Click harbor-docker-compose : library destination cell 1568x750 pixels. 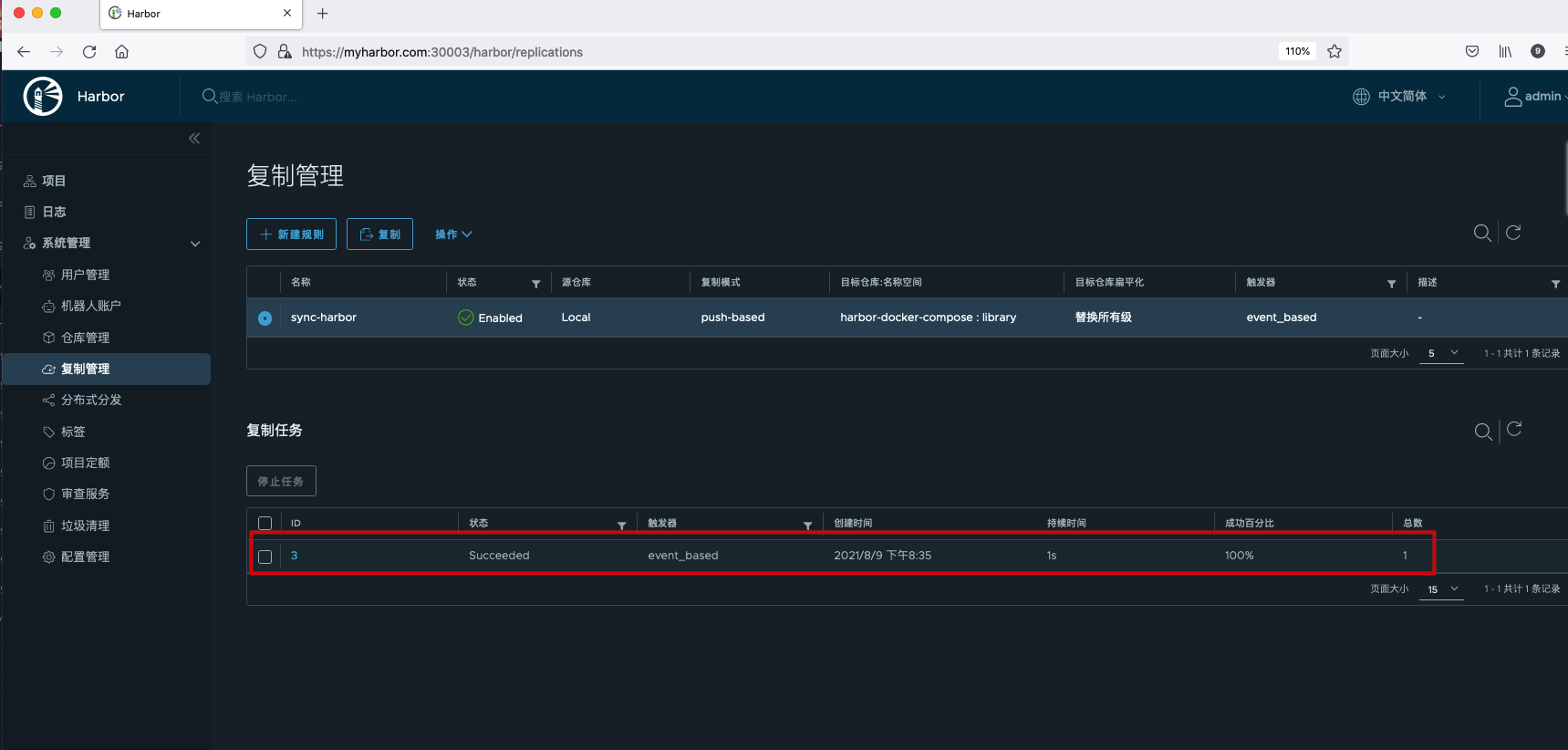point(929,318)
